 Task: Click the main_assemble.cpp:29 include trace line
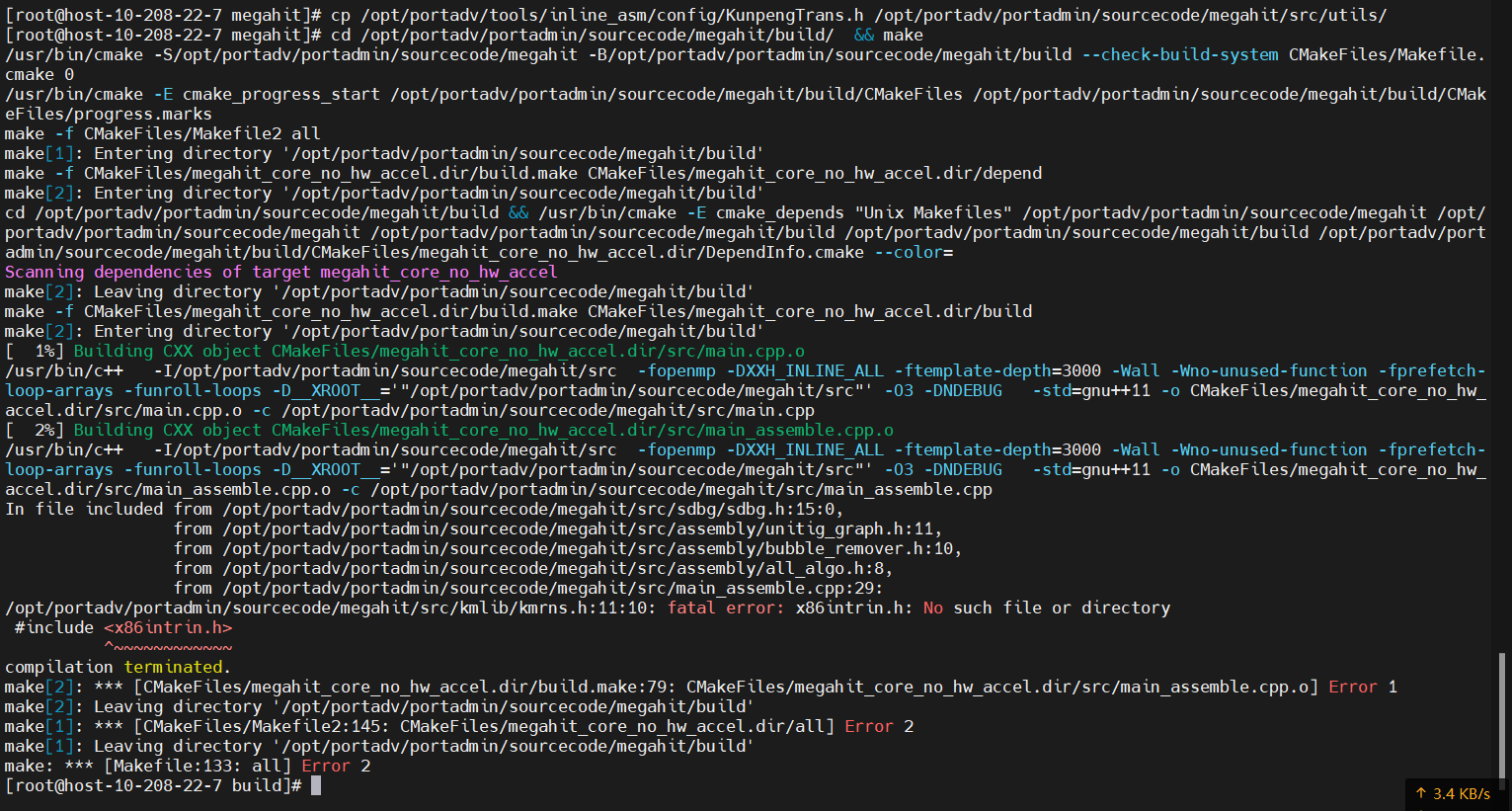coord(528,588)
